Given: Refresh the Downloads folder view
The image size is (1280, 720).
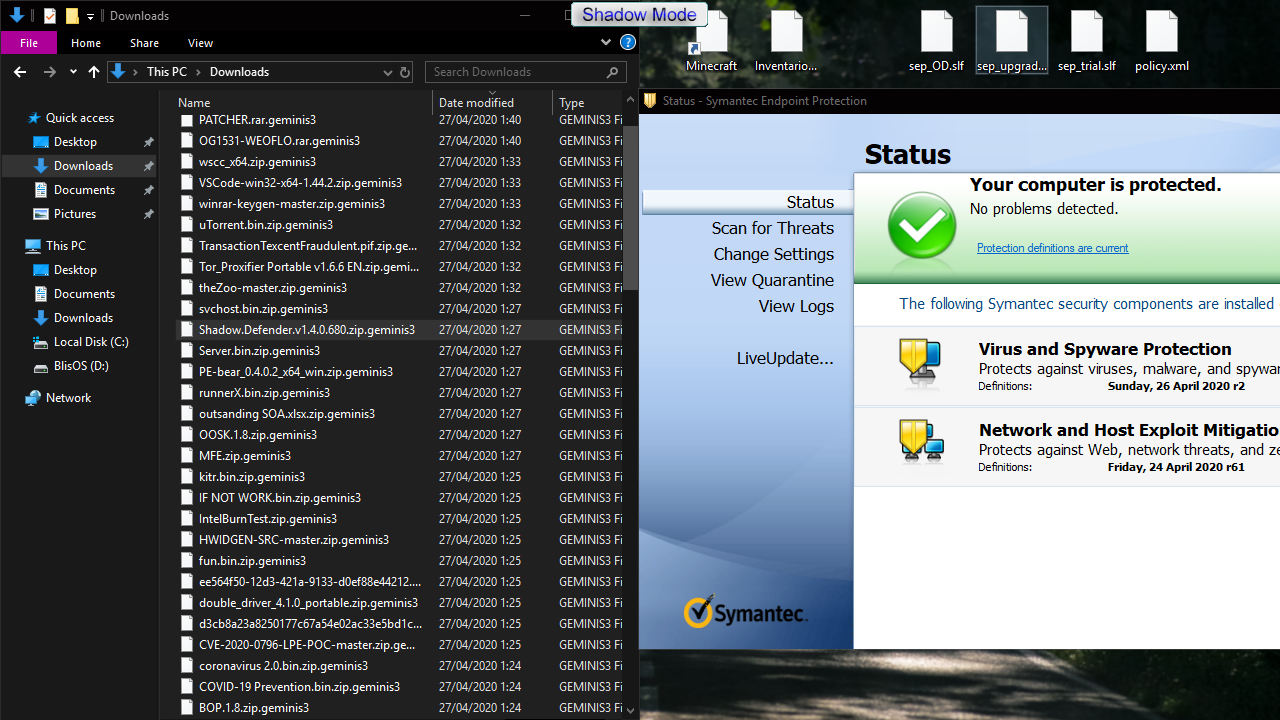Looking at the screenshot, I should coord(405,72).
